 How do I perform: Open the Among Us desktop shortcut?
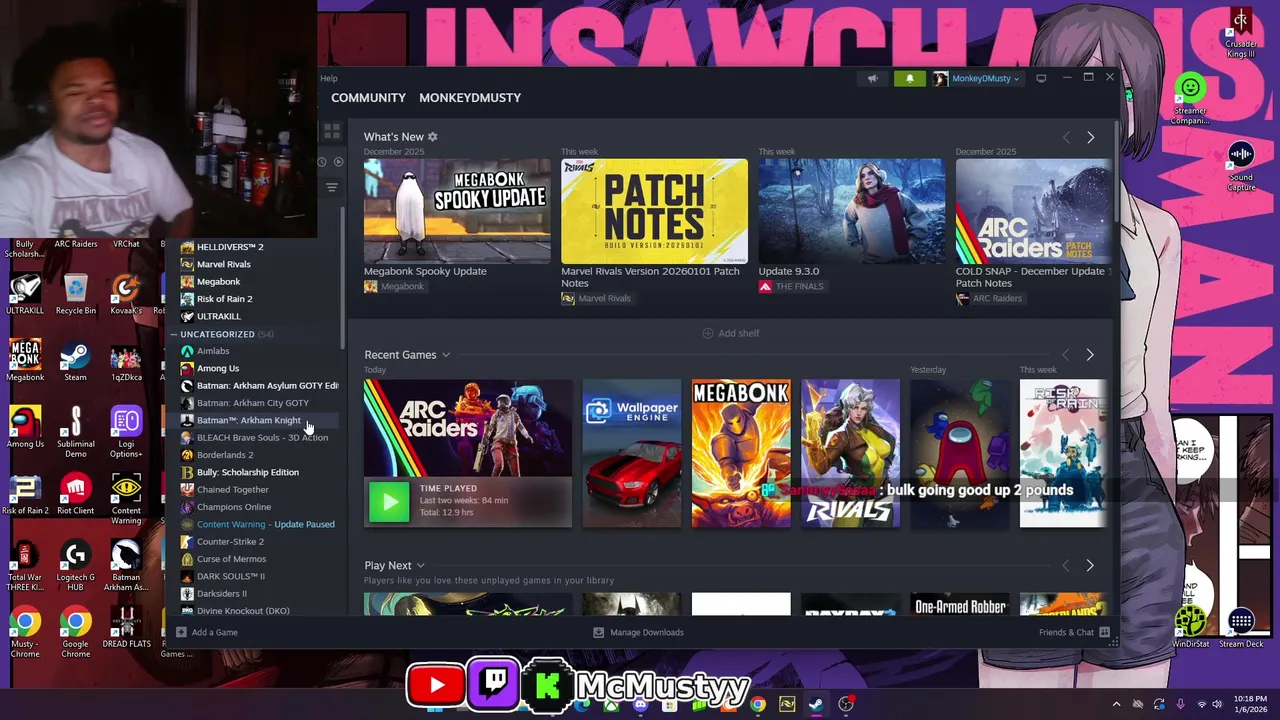(25, 427)
